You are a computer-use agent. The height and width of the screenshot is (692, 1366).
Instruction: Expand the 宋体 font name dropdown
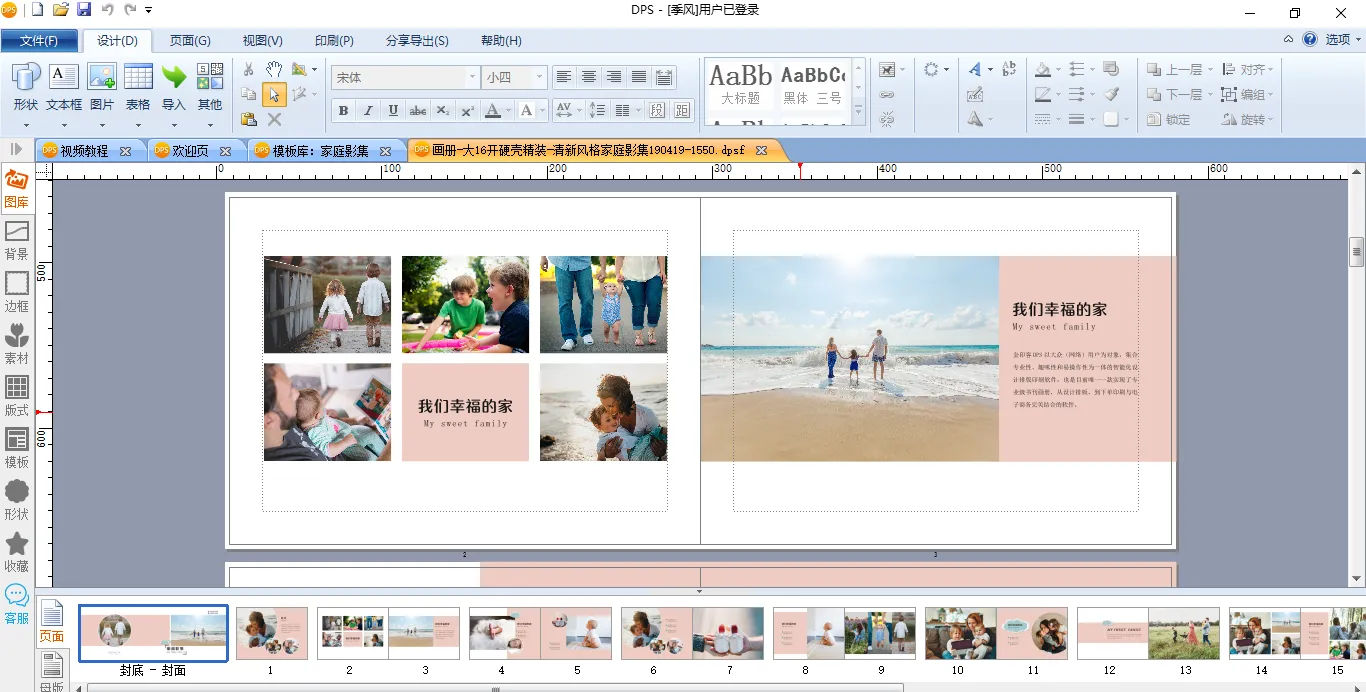pos(472,77)
